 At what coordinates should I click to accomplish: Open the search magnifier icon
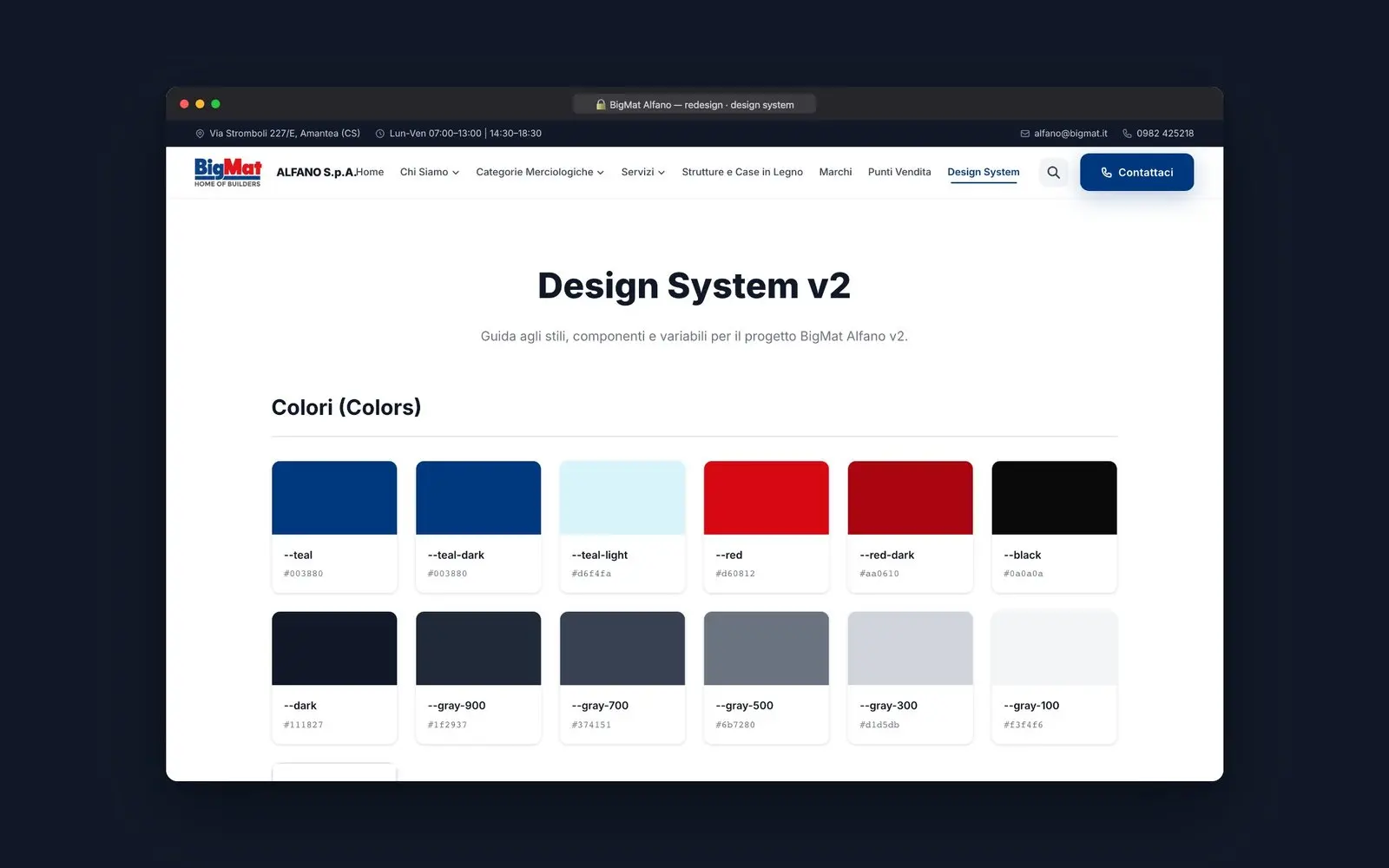pos(1053,172)
